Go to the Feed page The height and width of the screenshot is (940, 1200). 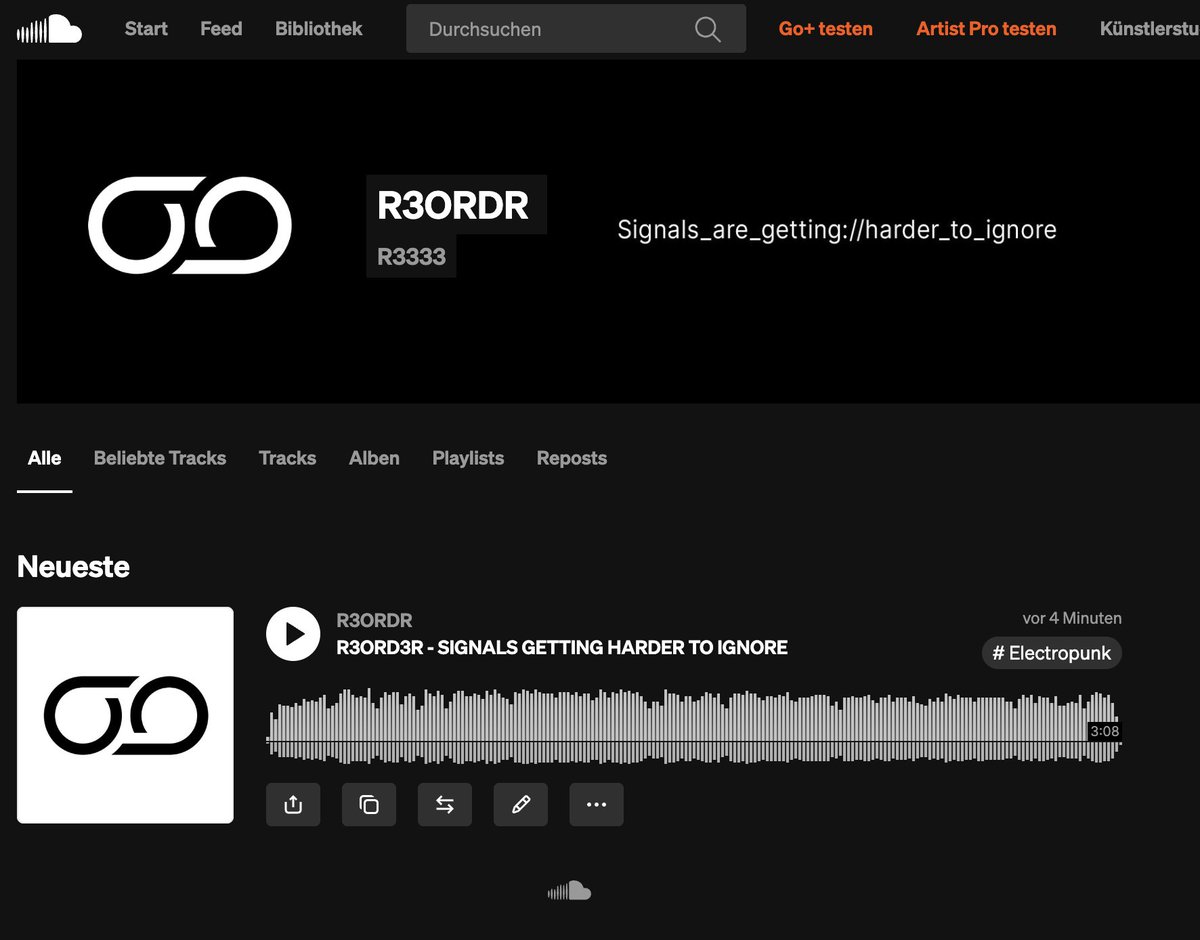coord(221,29)
